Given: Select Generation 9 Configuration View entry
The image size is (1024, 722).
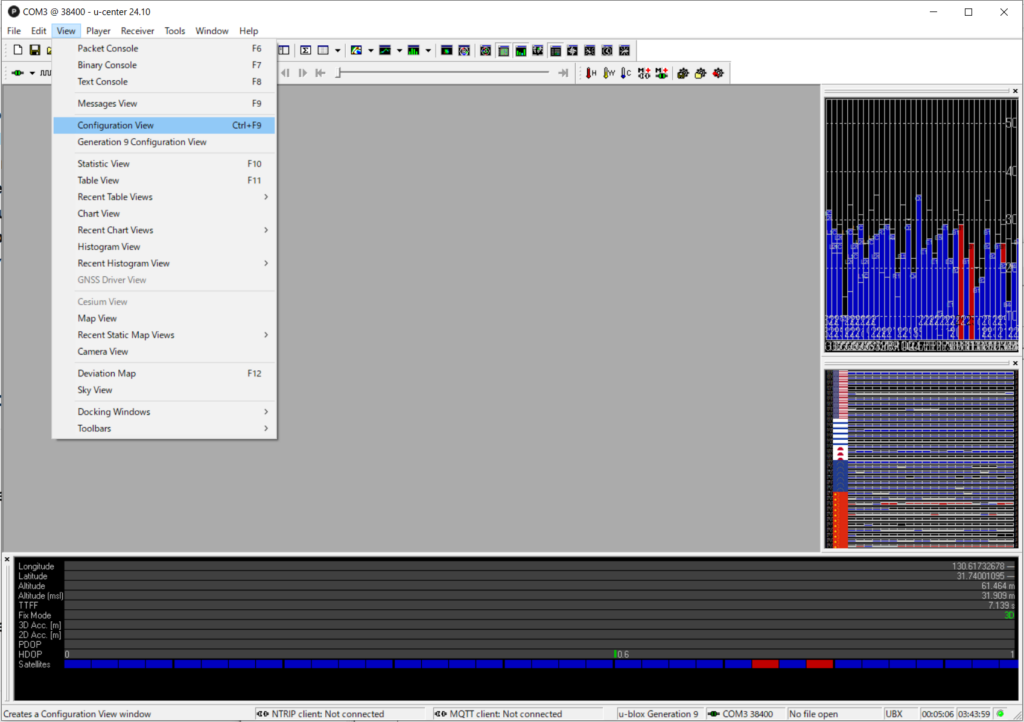Looking at the screenshot, I should [165, 142].
